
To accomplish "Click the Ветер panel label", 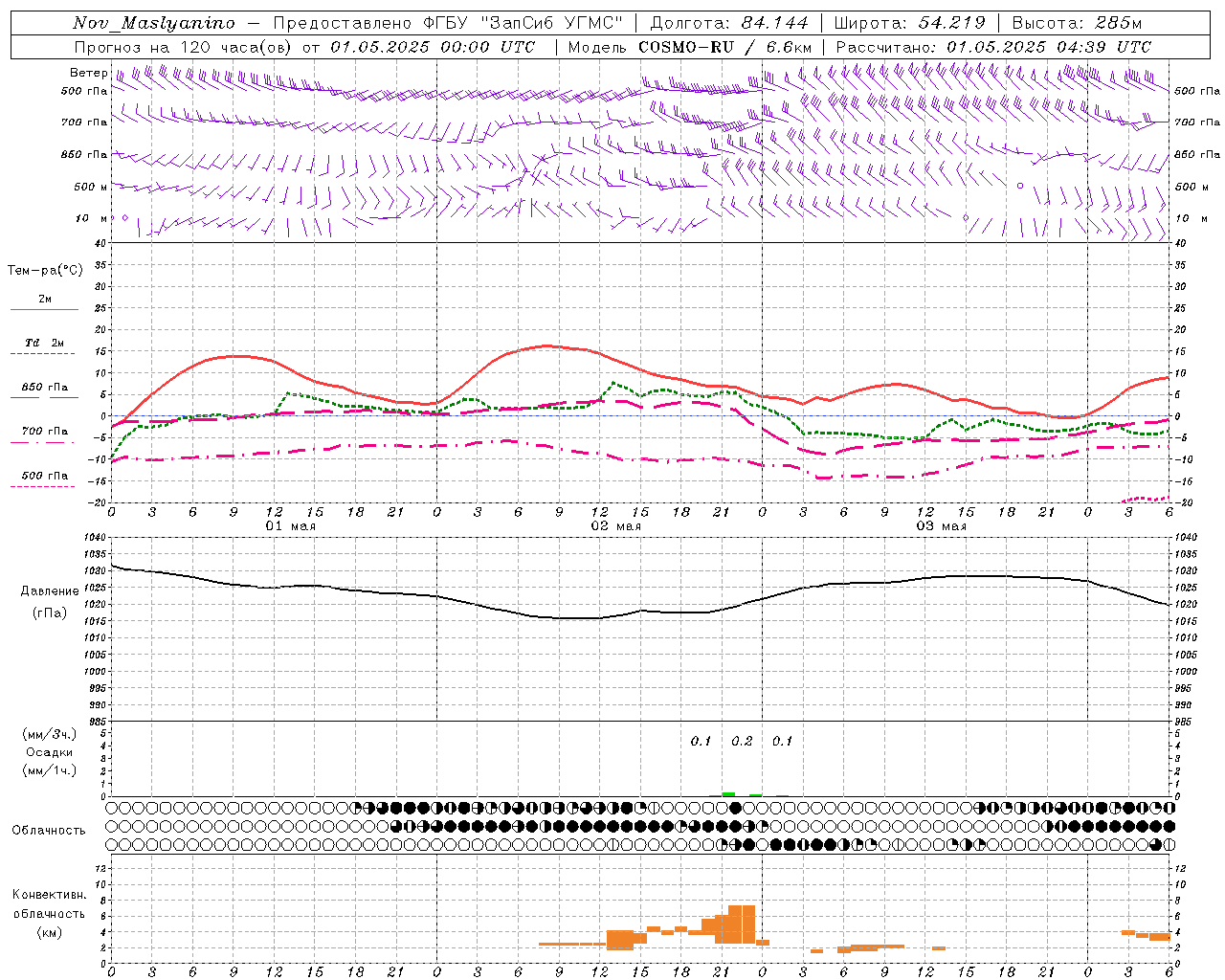I will 89,73.
